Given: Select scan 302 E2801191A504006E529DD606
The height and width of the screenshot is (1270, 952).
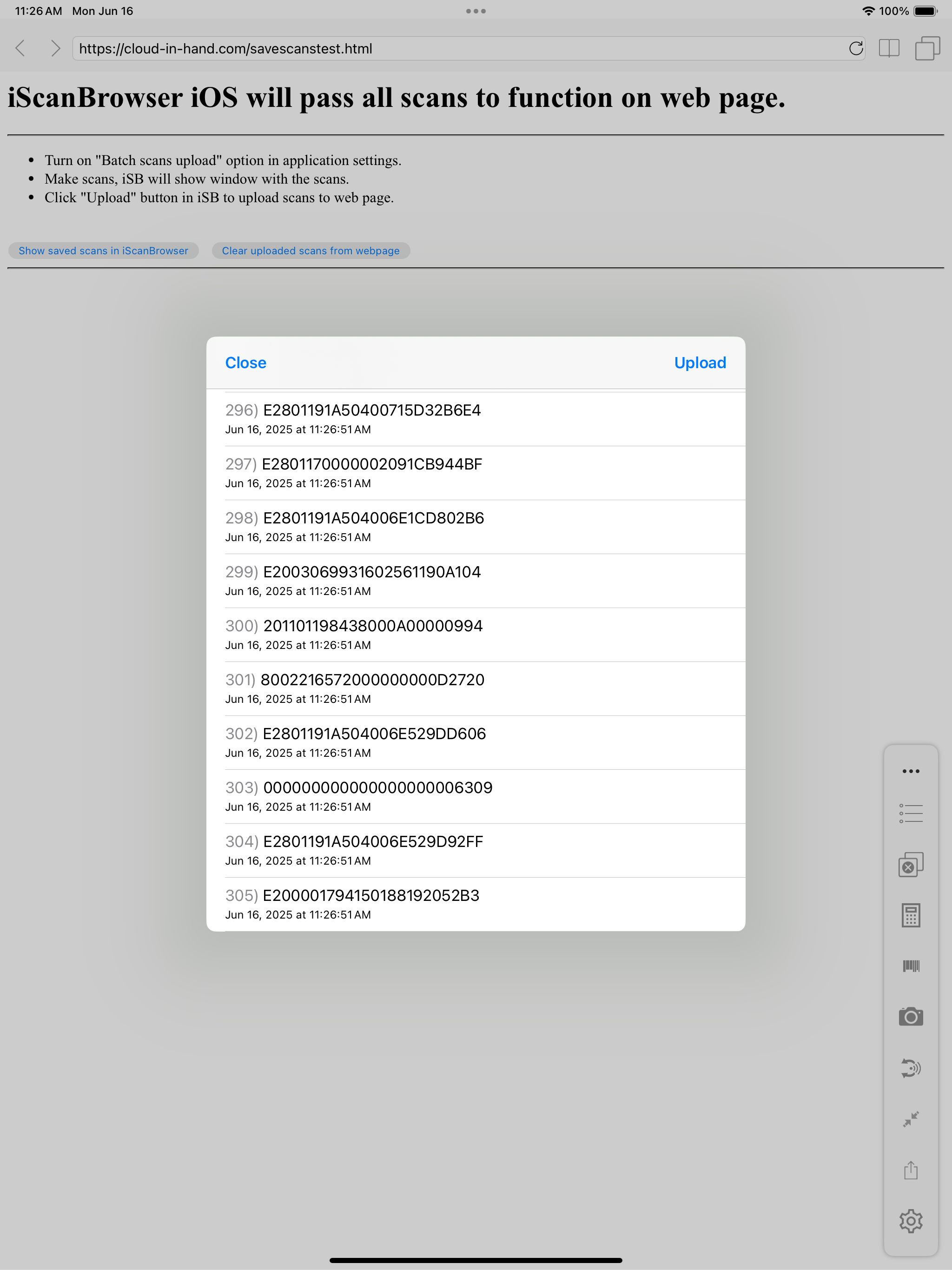Looking at the screenshot, I should (x=476, y=743).
